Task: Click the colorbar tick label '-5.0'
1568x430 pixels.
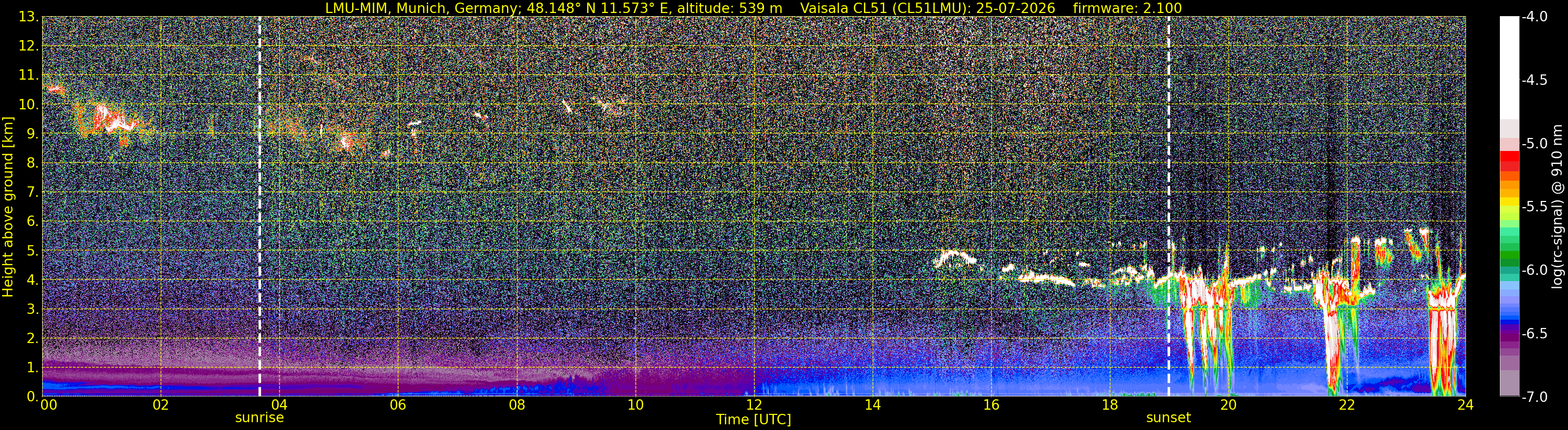Action: [x=1534, y=144]
